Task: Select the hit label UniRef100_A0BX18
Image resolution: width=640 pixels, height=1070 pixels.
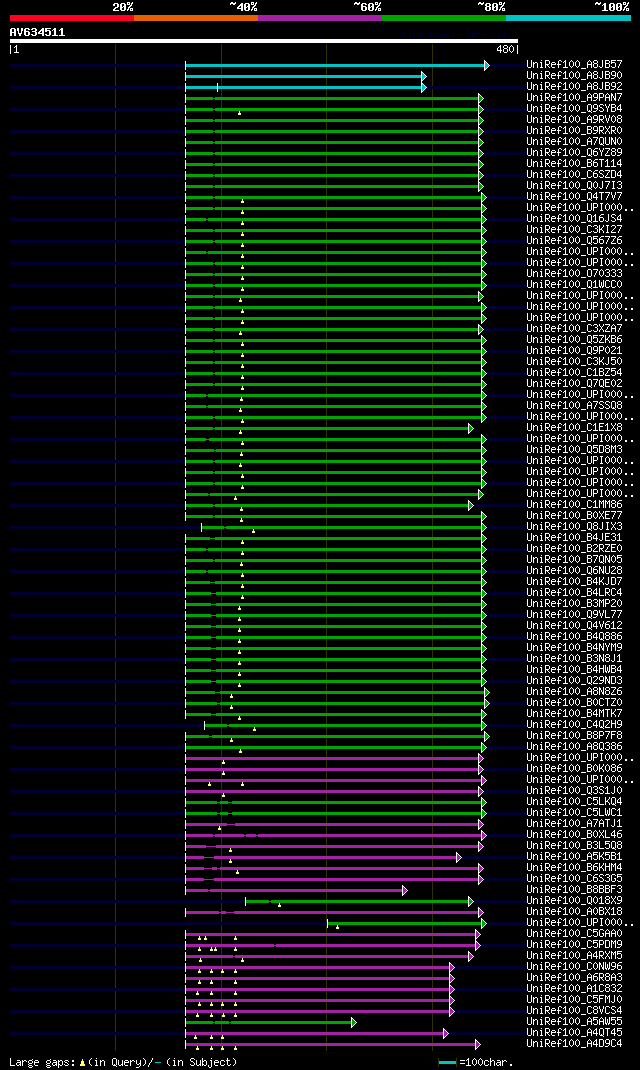Action: [x=574, y=912]
